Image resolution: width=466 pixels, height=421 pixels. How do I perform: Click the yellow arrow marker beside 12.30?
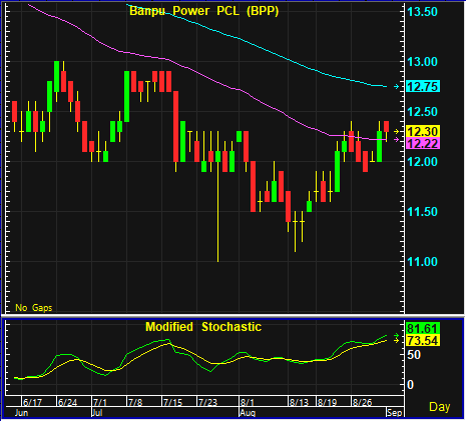click(x=396, y=132)
